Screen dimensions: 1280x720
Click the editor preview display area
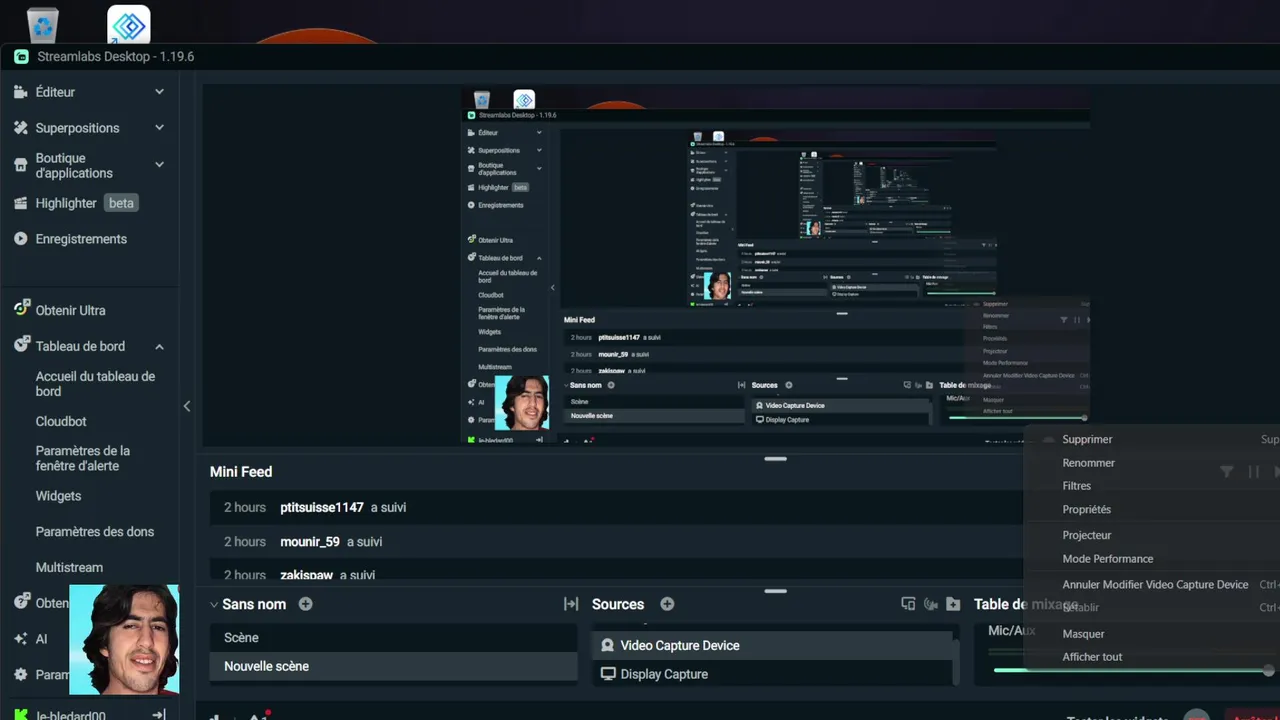click(x=775, y=267)
